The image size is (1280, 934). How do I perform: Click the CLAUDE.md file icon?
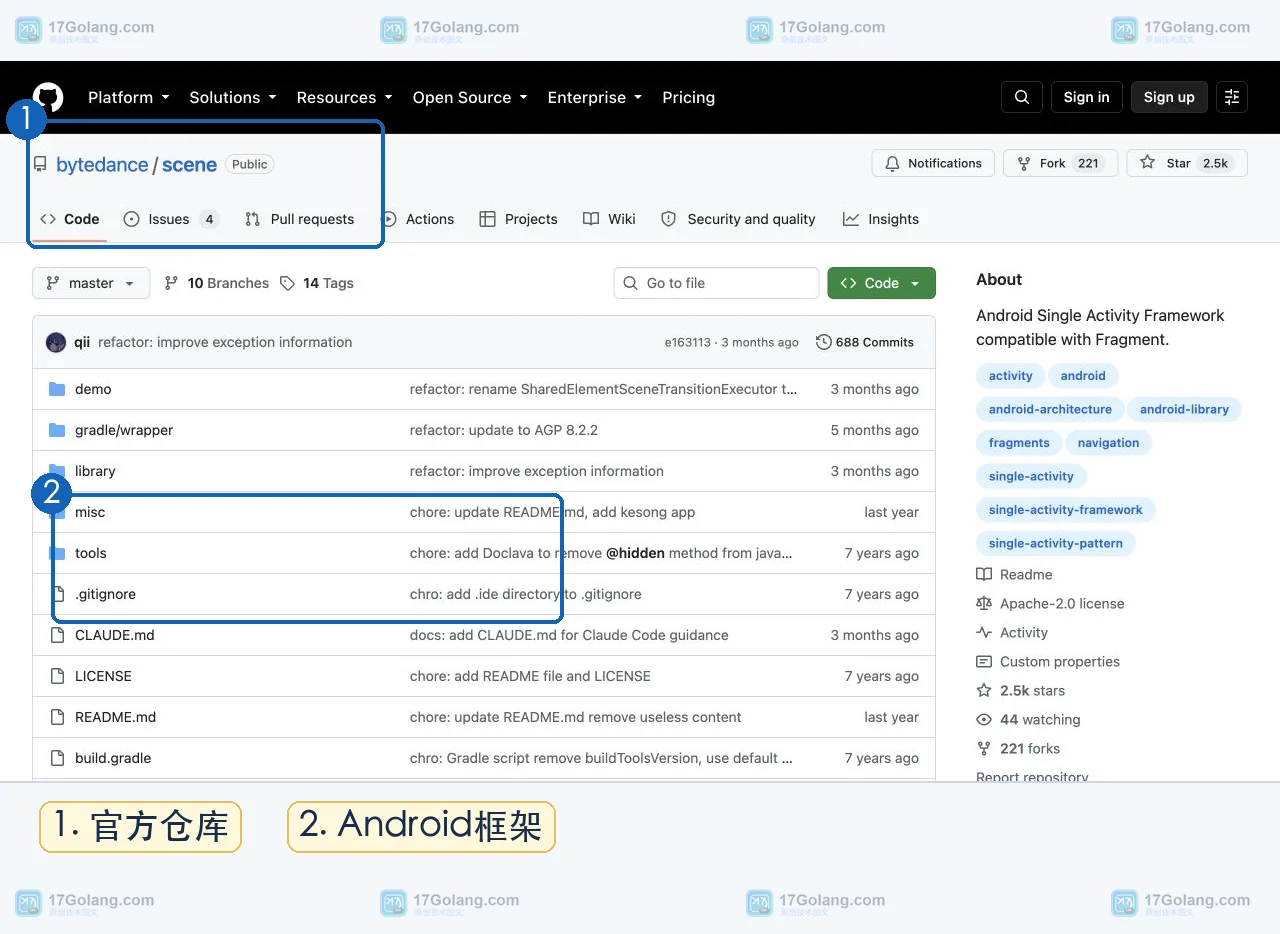coord(57,635)
